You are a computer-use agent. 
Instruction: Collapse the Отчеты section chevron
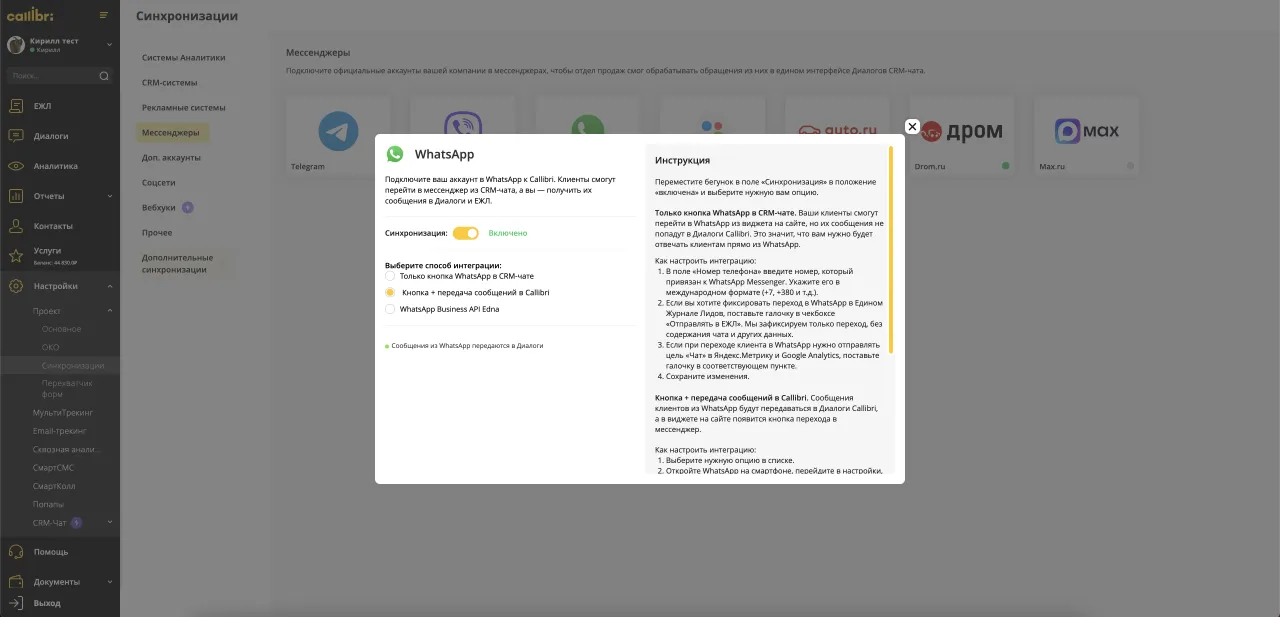click(110, 195)
